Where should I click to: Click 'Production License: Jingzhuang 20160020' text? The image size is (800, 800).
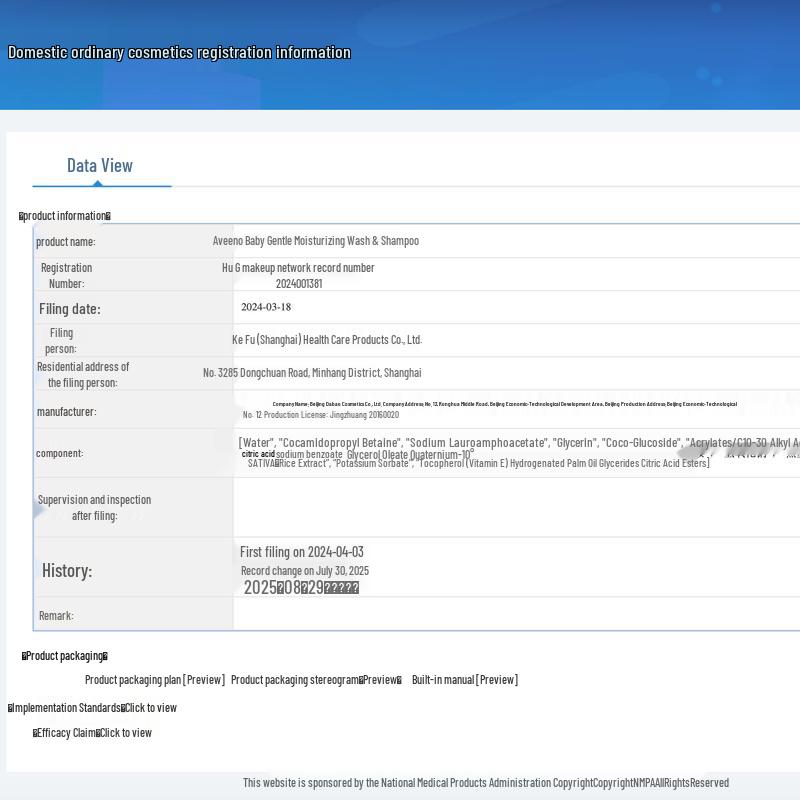[x=331, y=415]
